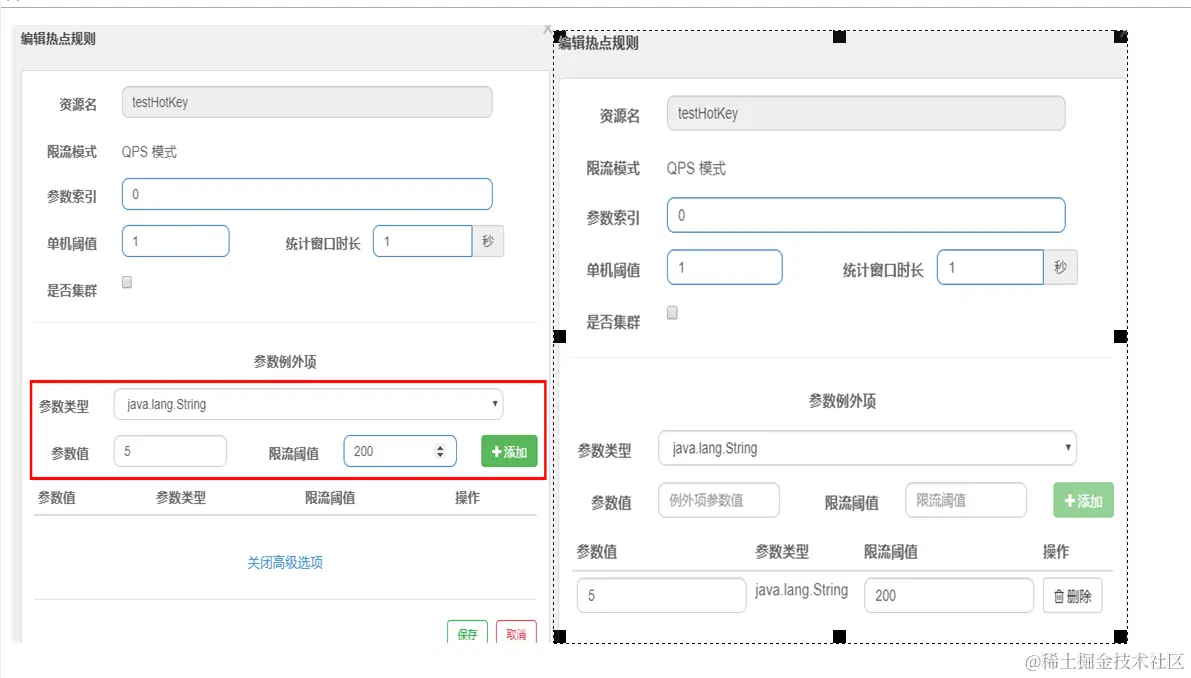
Task: Toggle the 是否集群 checkbox in left dialog
Action: pyautogui.click(x=127, y=282)
